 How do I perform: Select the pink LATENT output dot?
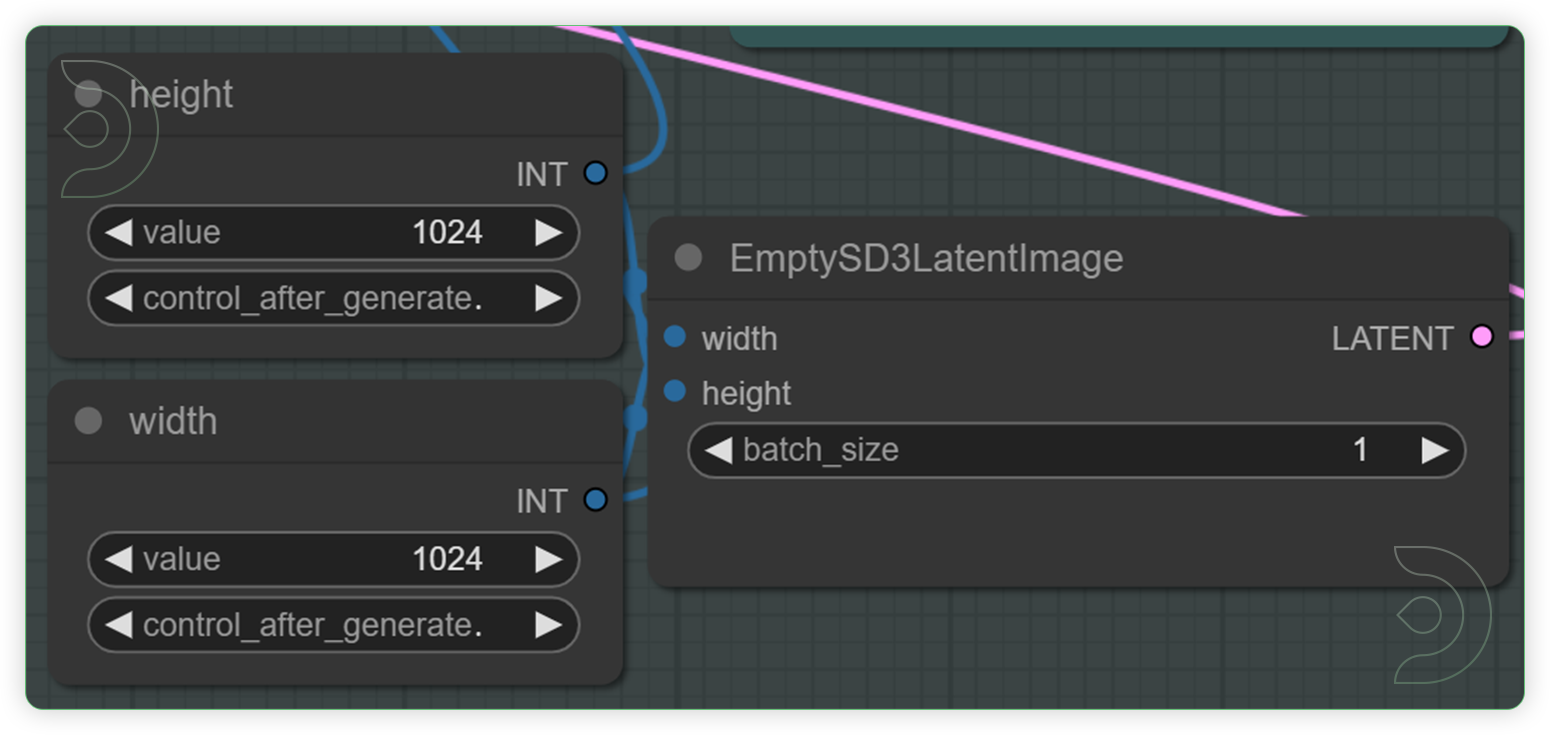pyautogui.click(x=1483, y=338)
